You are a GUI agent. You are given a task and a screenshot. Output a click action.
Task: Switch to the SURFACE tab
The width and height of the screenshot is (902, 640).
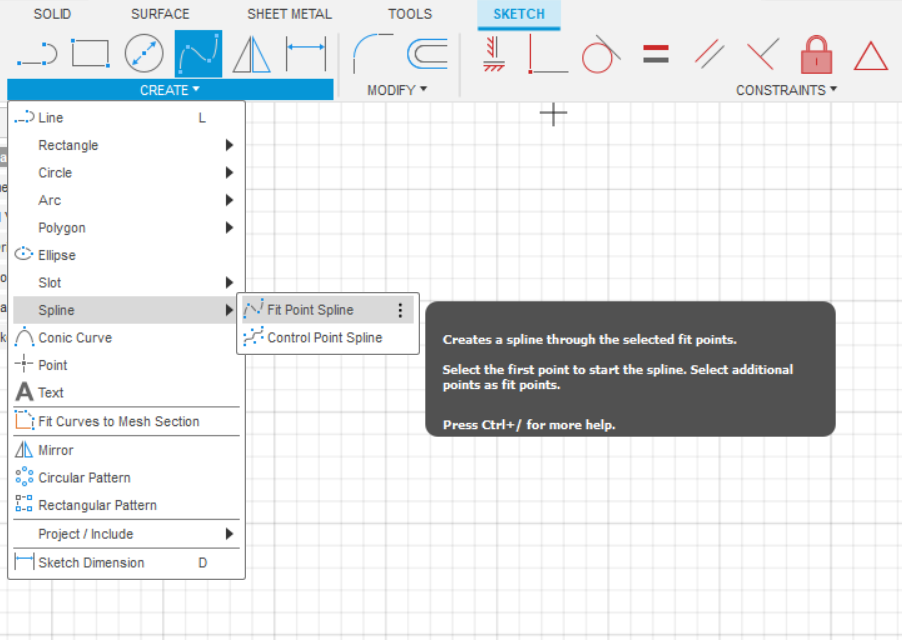(x=160, y=14)
